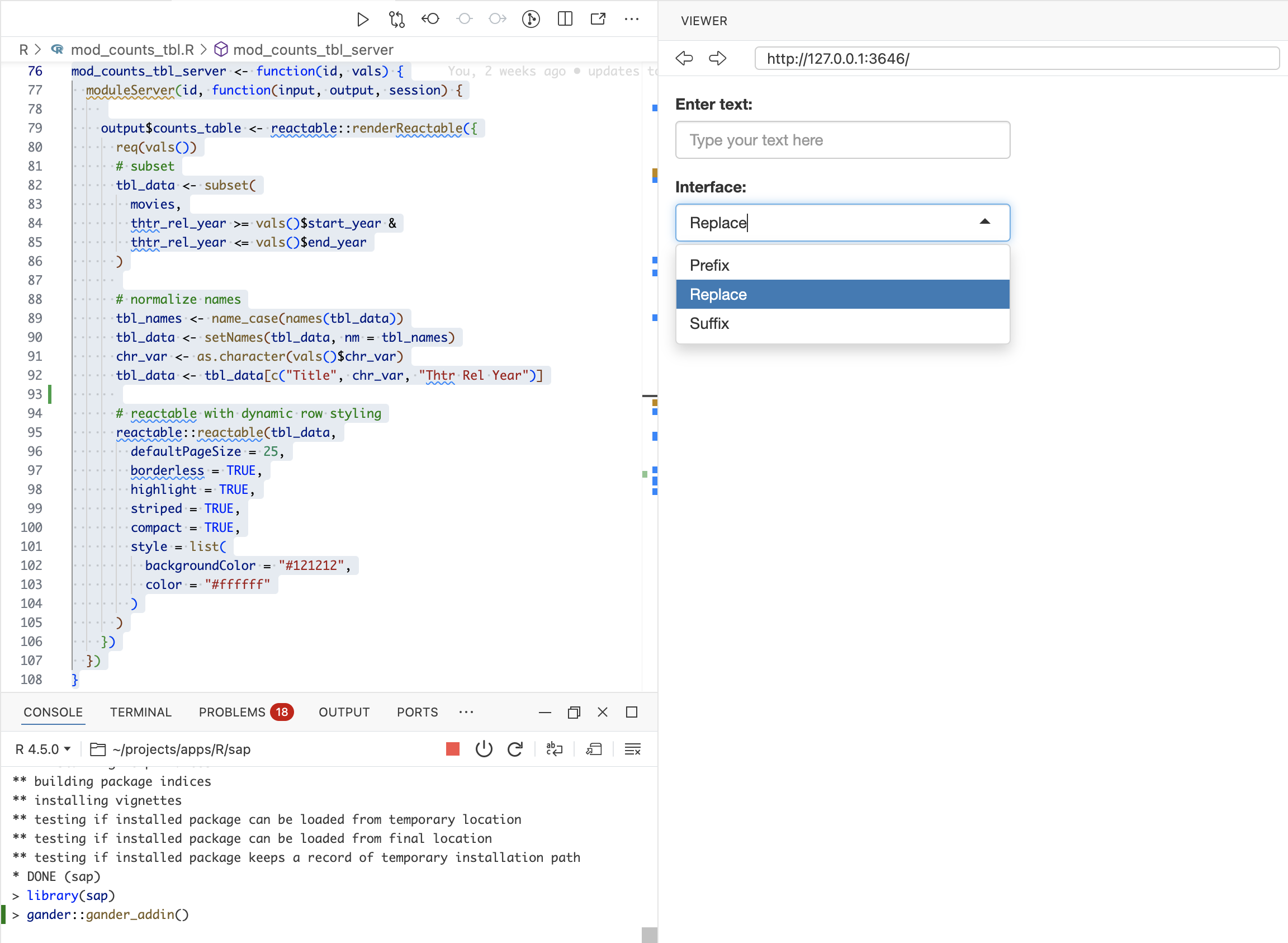Maximize the bottom panel with square icon
Screen dimensions: 1288x943
(x=632, y=712)
